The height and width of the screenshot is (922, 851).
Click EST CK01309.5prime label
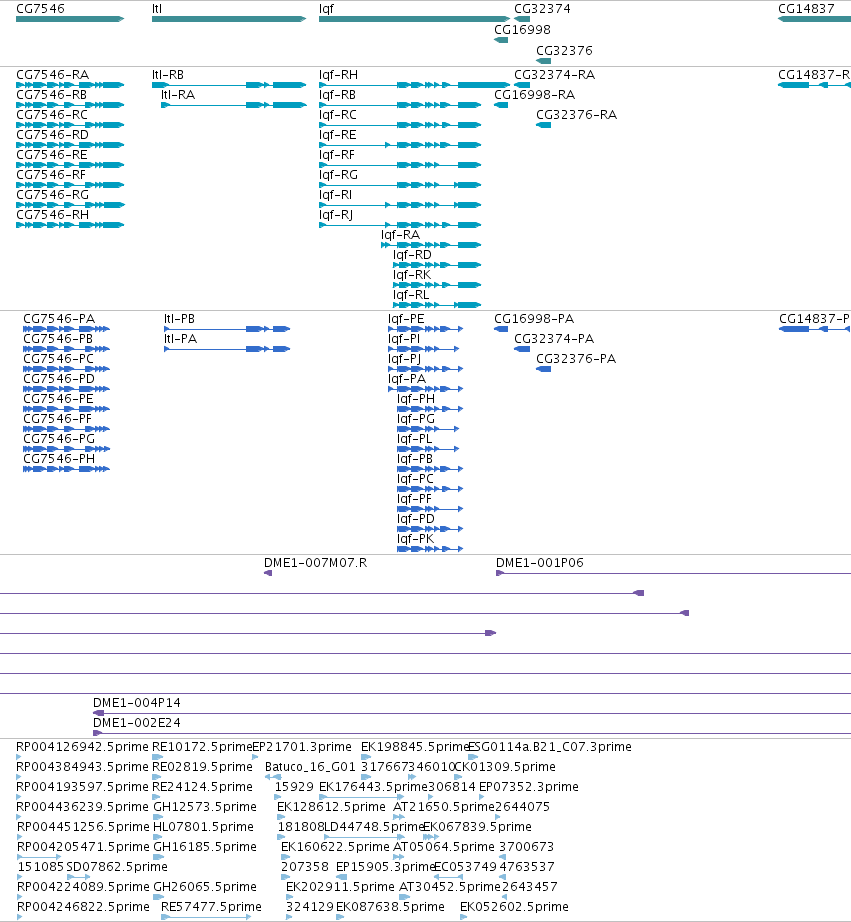pyautogui.click(x=505, y=767)
